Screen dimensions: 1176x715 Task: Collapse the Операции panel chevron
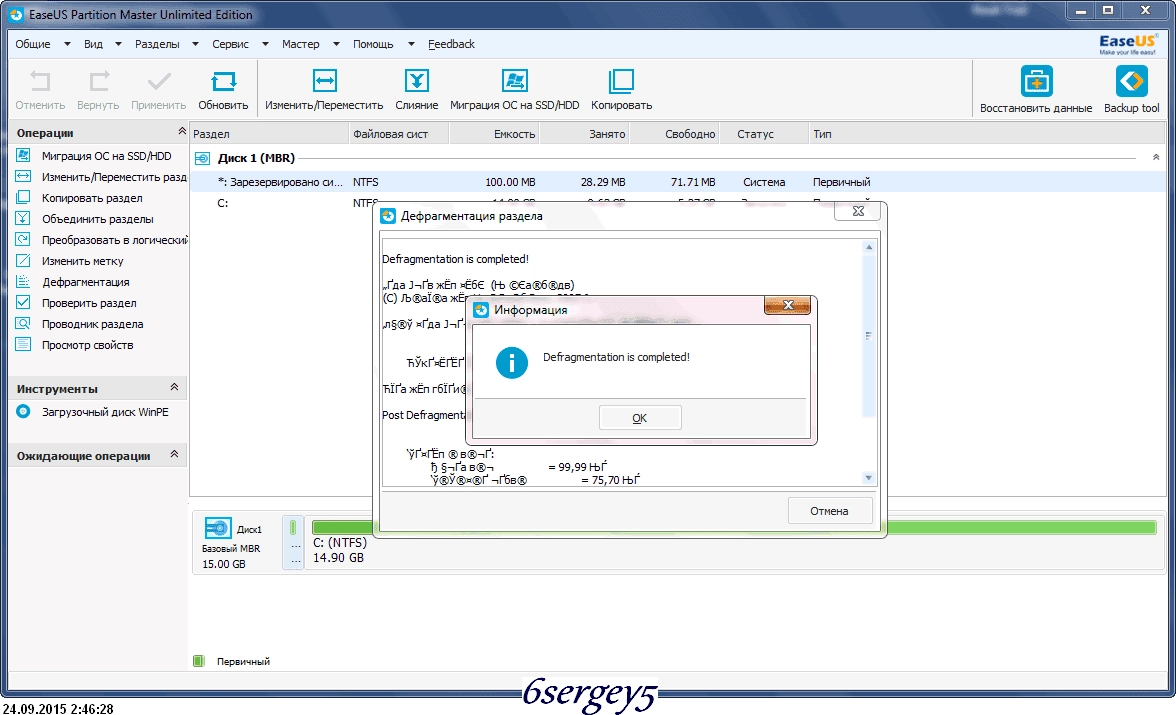tap(182, 131)
